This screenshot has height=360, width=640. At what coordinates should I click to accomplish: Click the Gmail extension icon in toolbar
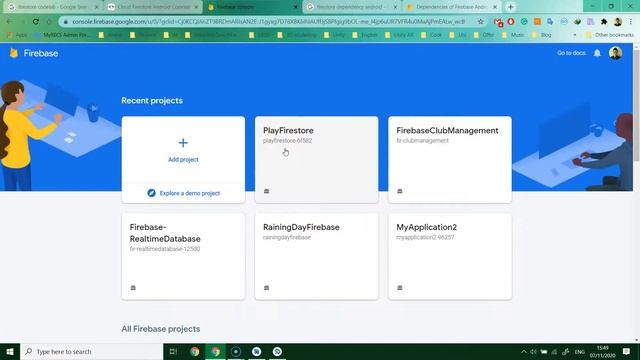click(498, 22)
